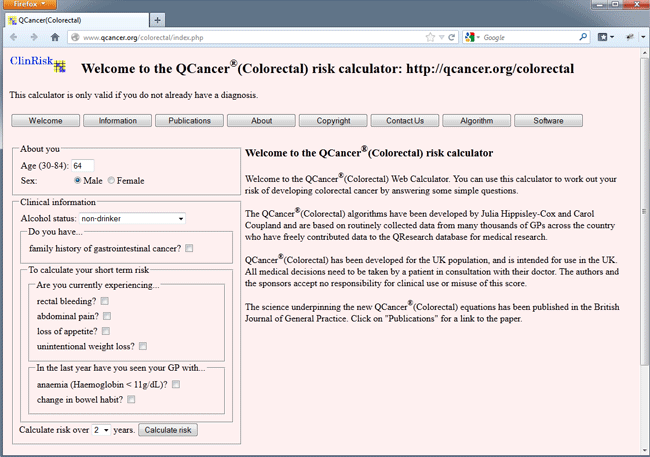650x457 pixels.
Task: Click the About button
Action: pos(261,121)
